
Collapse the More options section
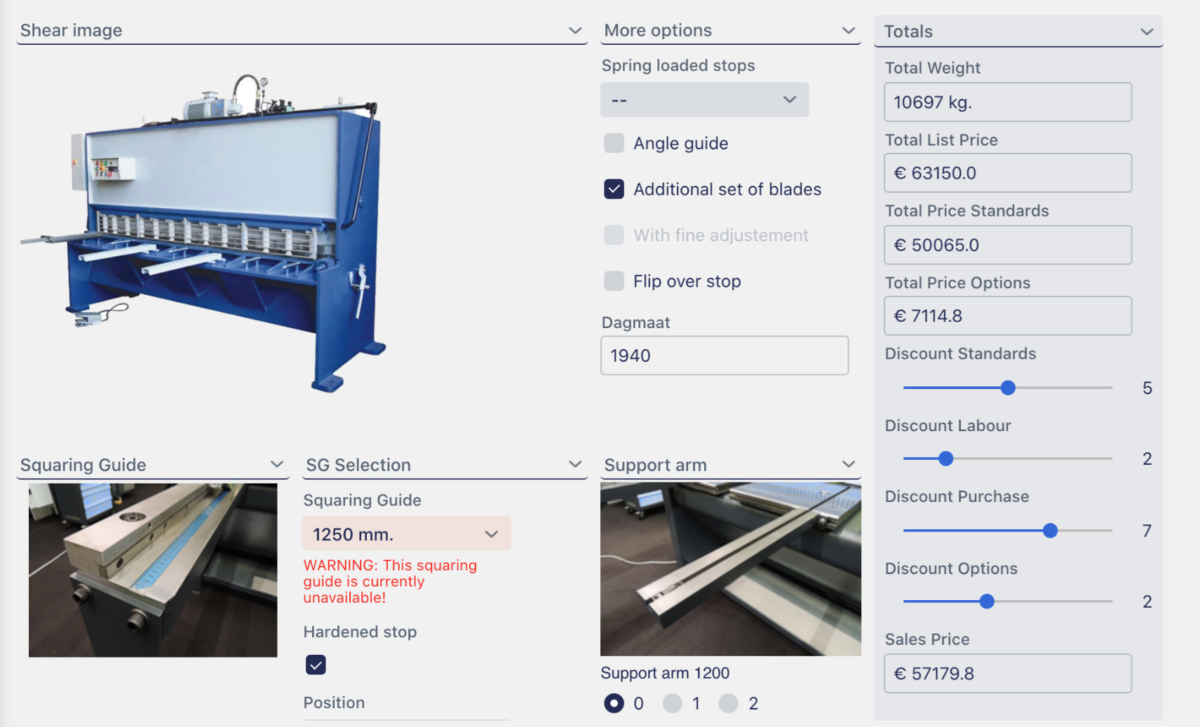click(849, 31)
